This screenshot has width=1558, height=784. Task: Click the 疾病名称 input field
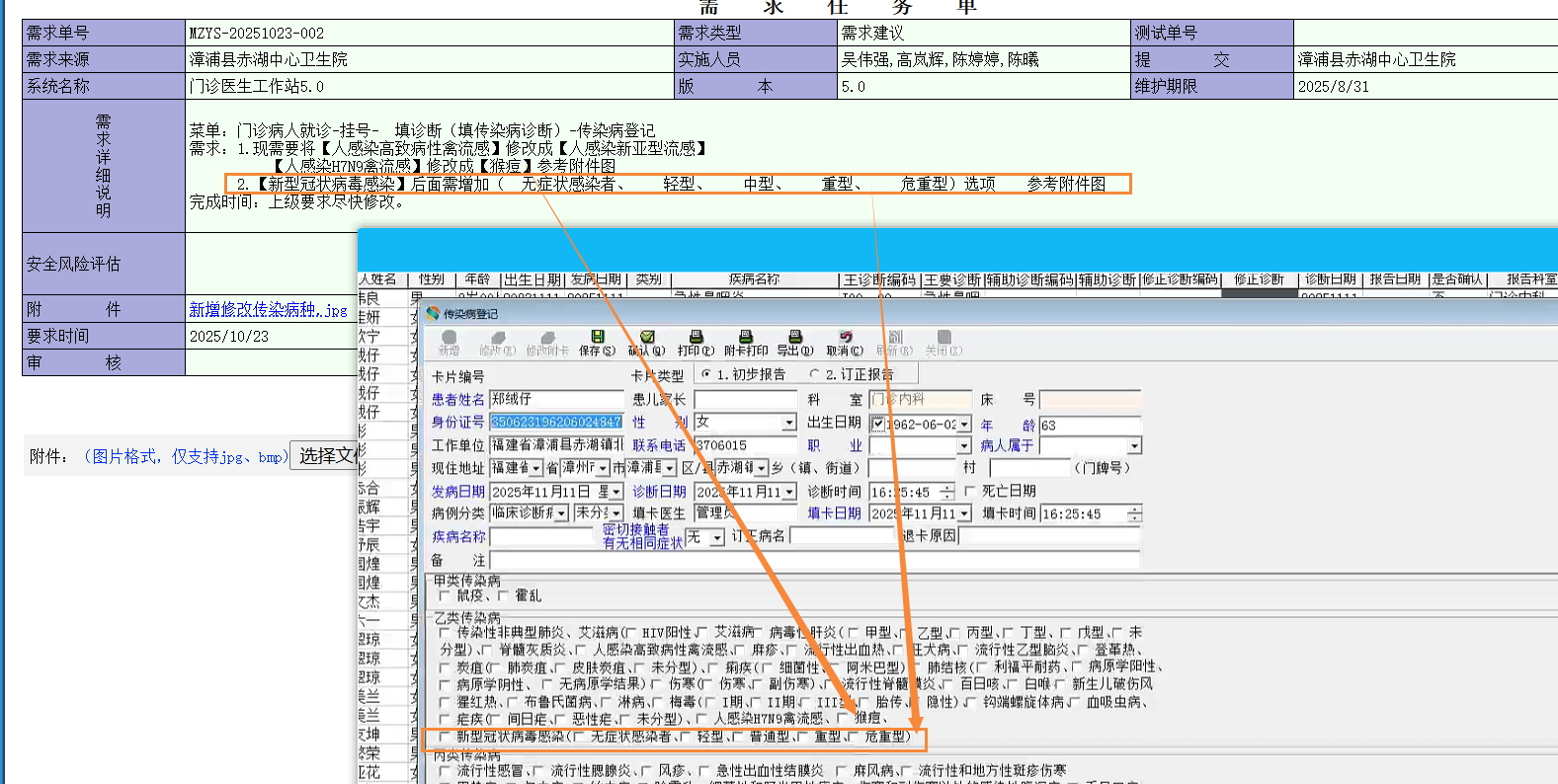click(x=541, y=536)
